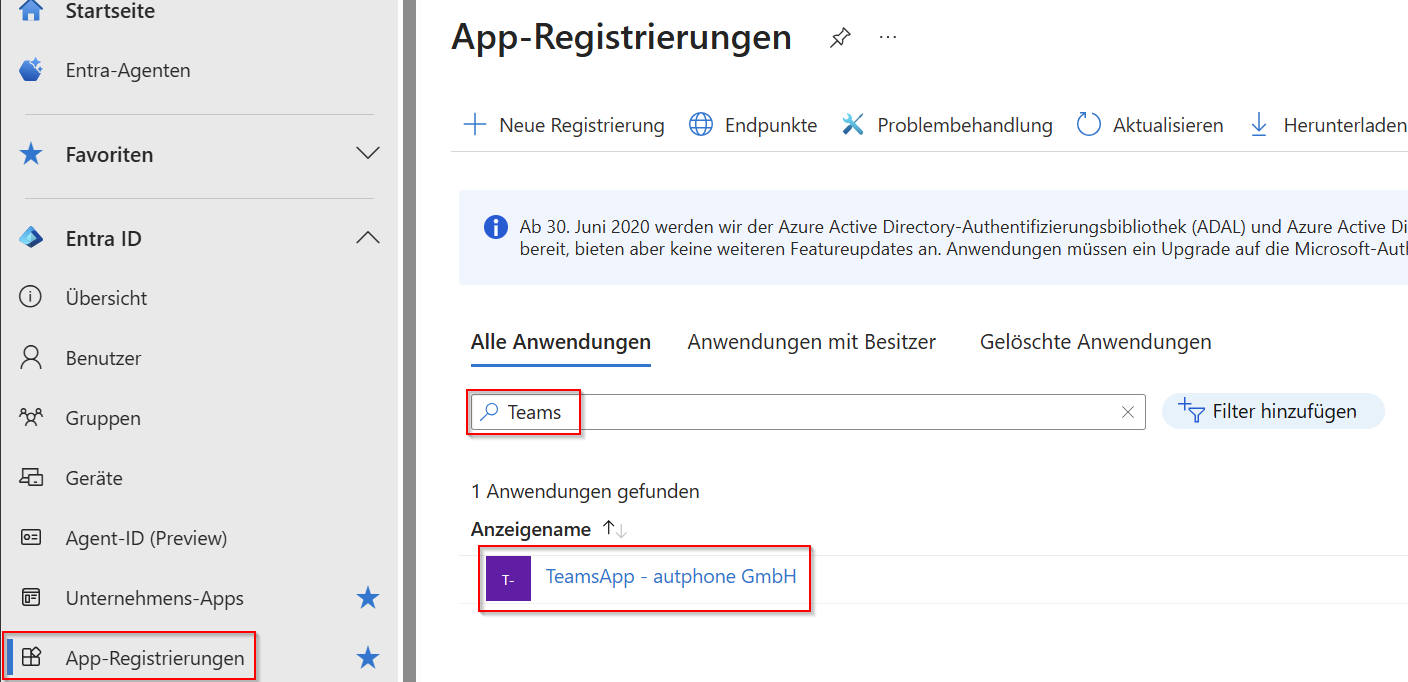Viewport: 1408px width, 682px height.
Task: Click inside the Teams search field
Action: tap(800, 412)
